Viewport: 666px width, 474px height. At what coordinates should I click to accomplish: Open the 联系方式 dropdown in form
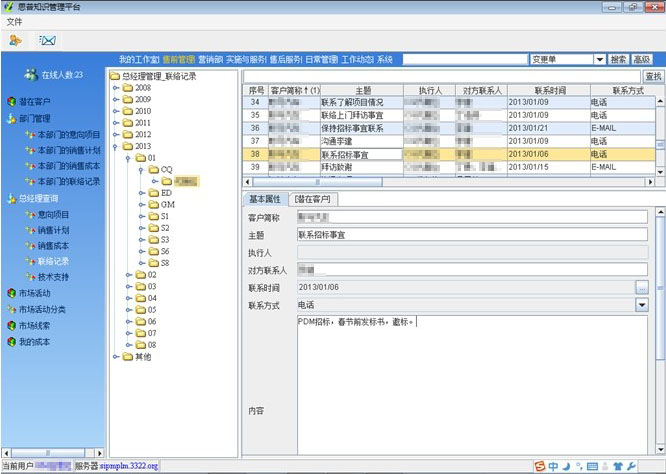pyautogui.click(x=642, y=305)
